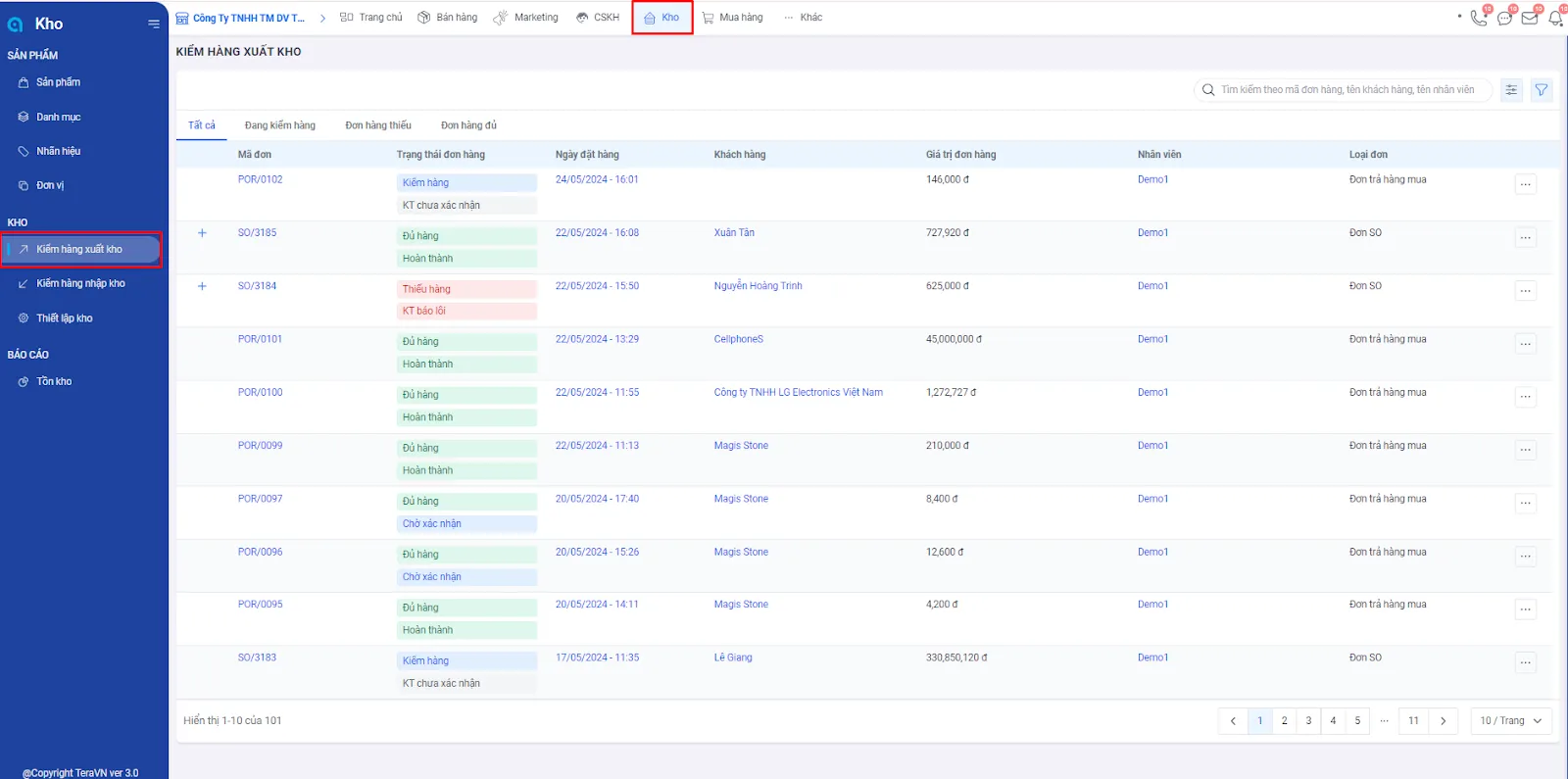Screen dimensions: 1568x779
Task: Open customer Lê Giang
Action: pos(733,657)
